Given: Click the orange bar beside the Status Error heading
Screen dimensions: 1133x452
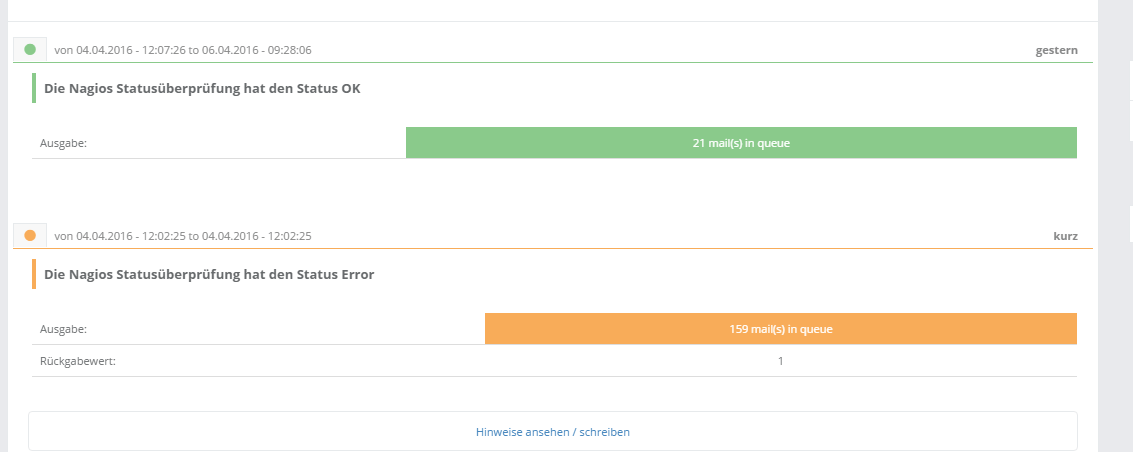Looking at the screenshot, I should point(34,274).
